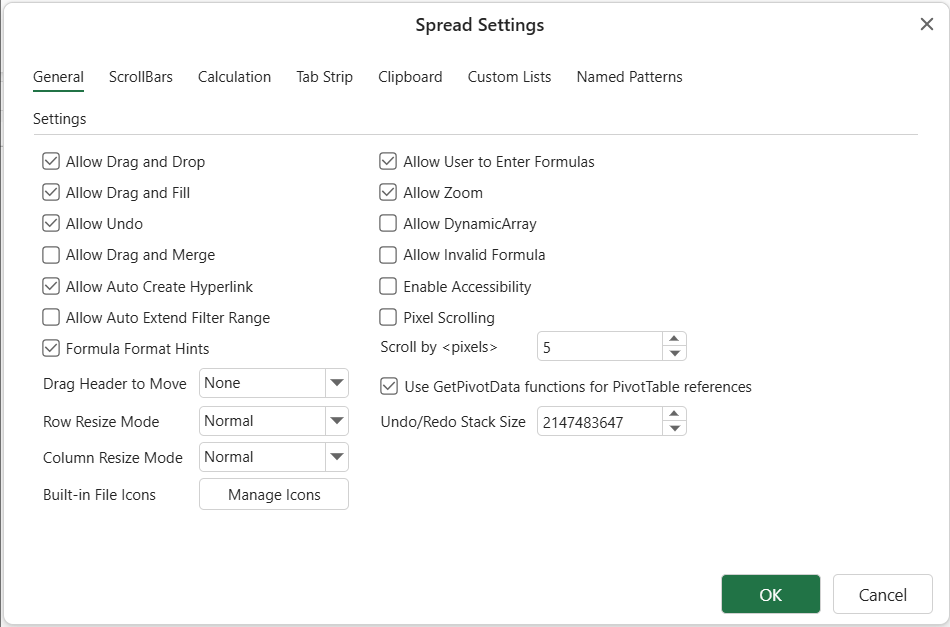Go to the Named Patterns tab
The image size is (950, 627).
coord(629,77)
